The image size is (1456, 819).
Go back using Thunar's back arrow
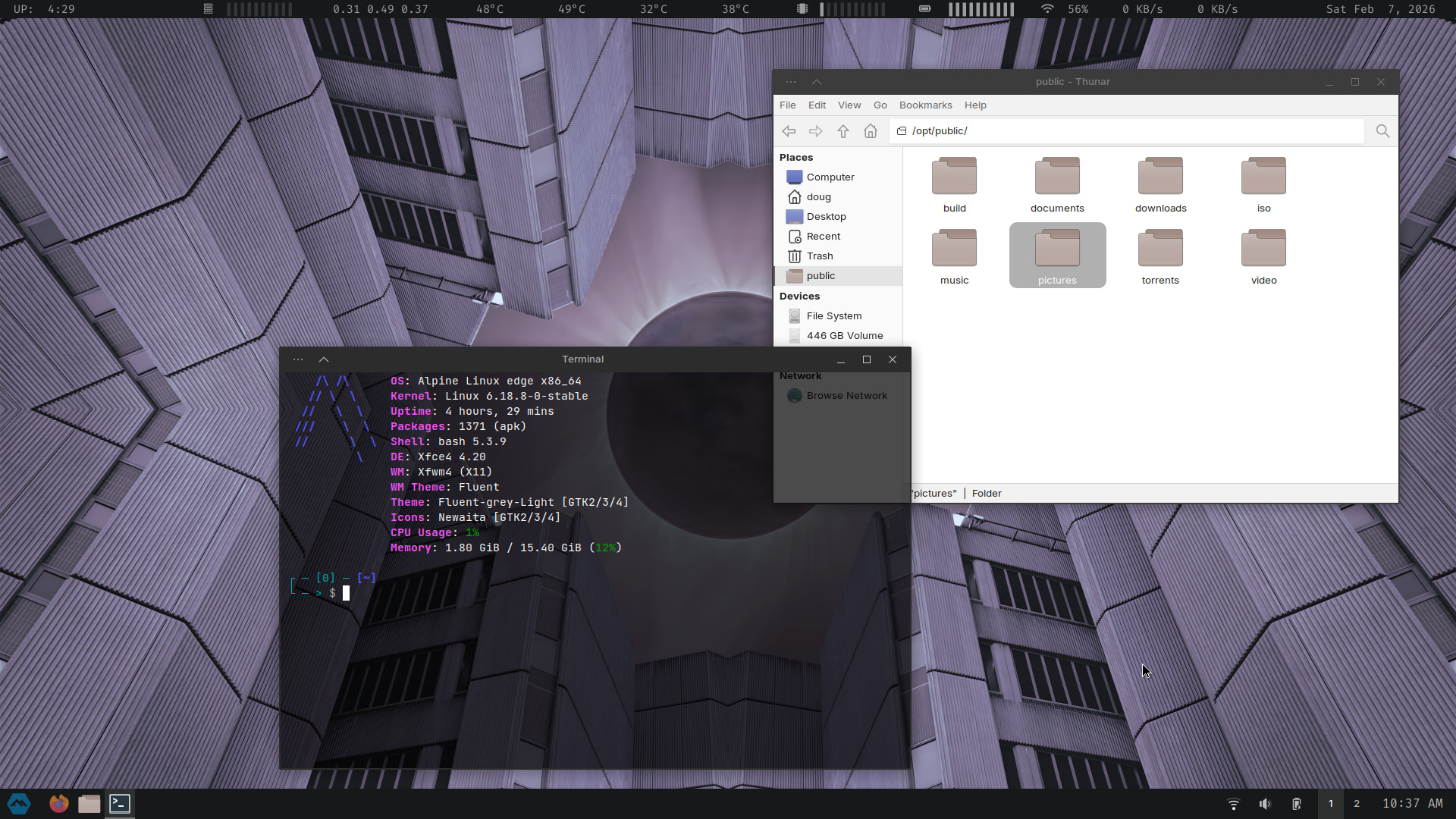(789, 131)
